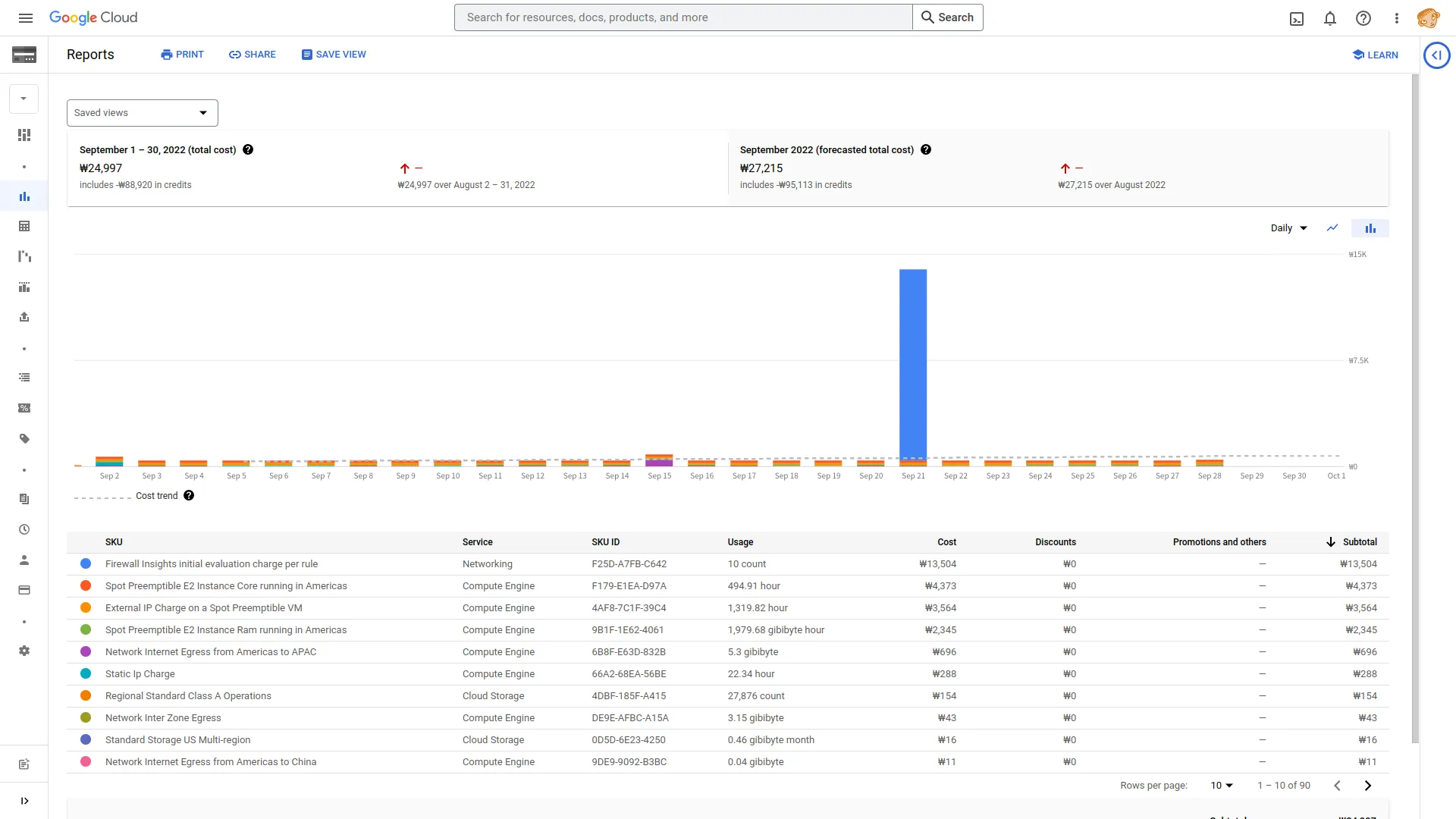Click the Search button
Image resolution: width=1456 pixels, height=819 pixels.
pyautogui.click(x=948, y=17)
